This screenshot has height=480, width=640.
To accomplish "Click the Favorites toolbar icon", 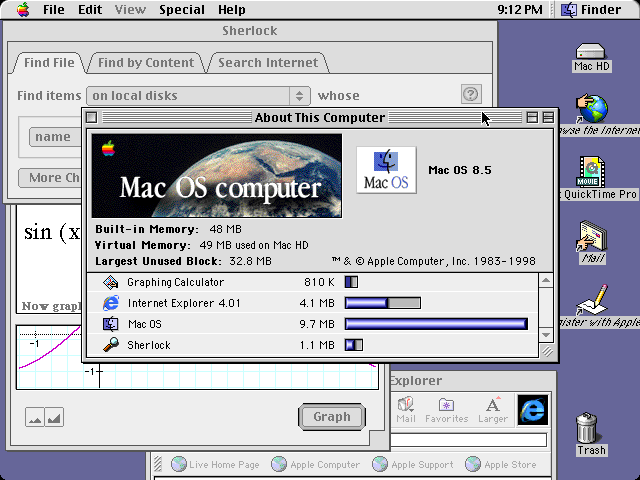I will coord(447,410).
